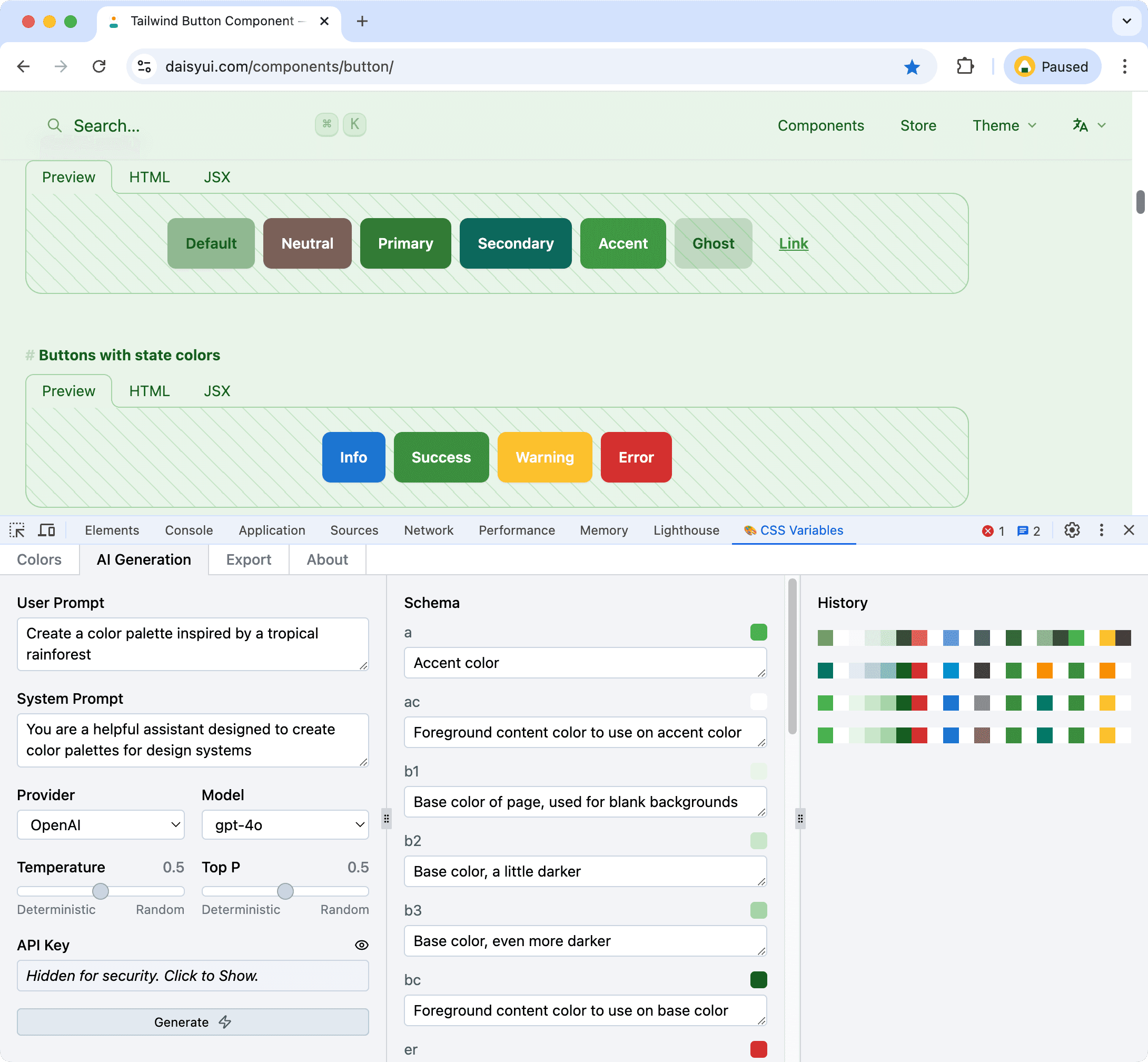Click the Link styled button

(793, 243)
